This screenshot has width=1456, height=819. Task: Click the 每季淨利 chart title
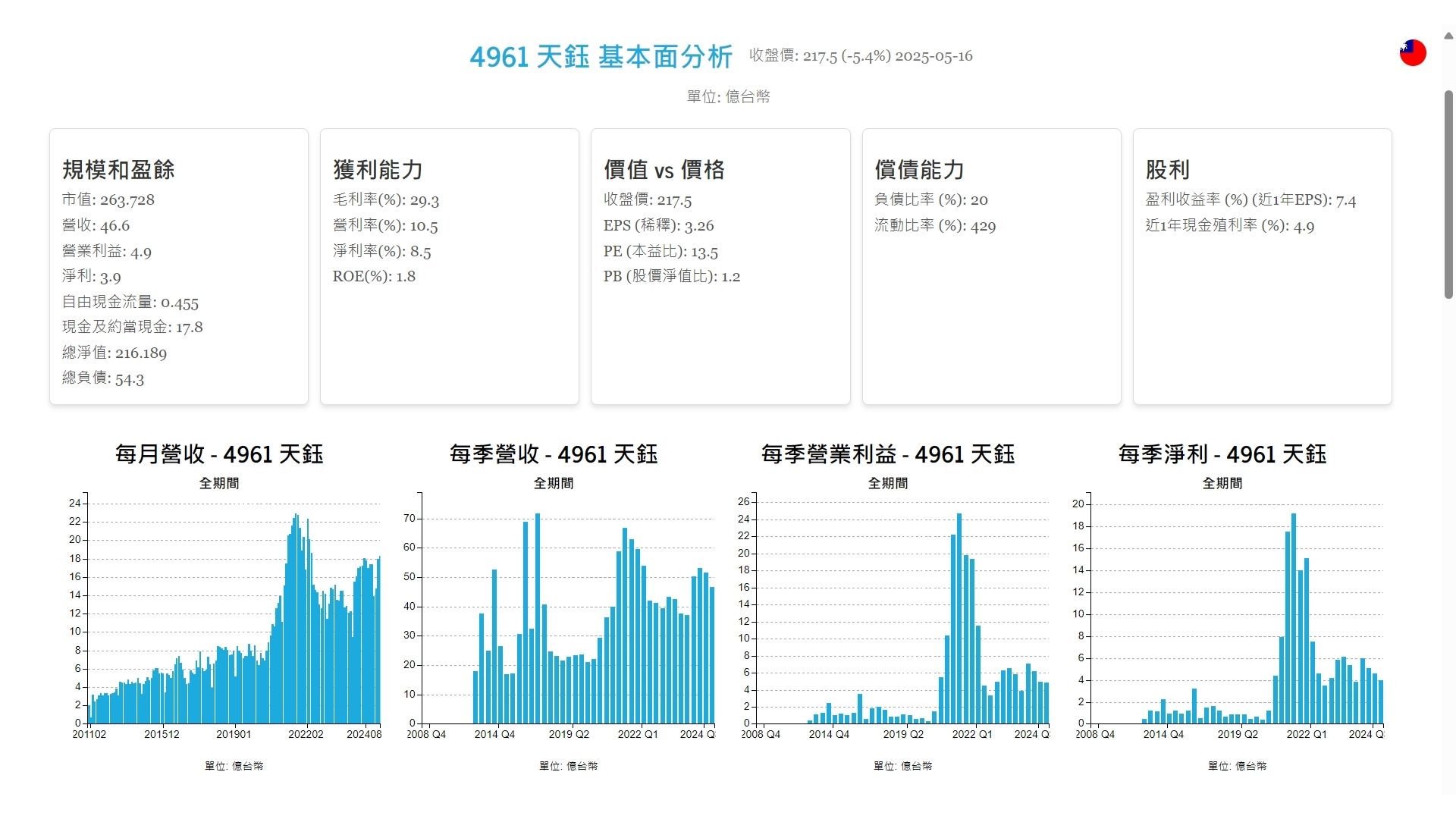(x=1222, y=454)
